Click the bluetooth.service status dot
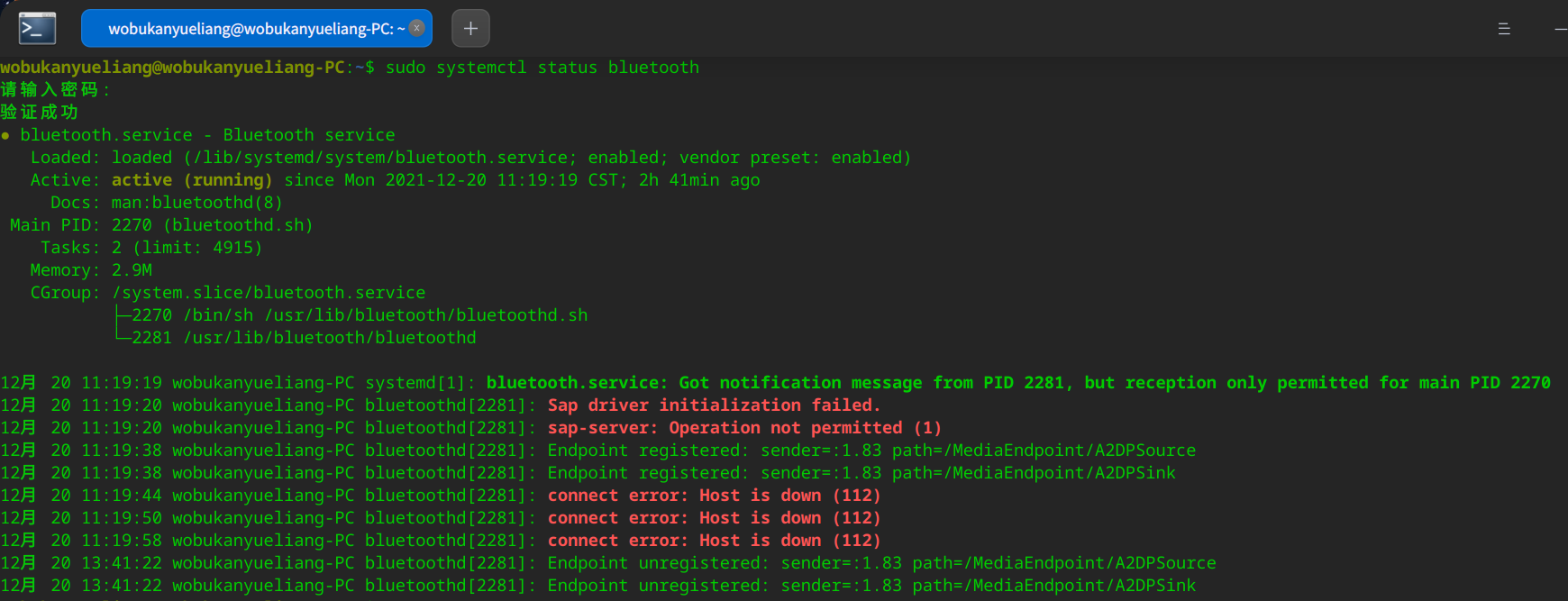1568x601 pixels. click(5, 135)
